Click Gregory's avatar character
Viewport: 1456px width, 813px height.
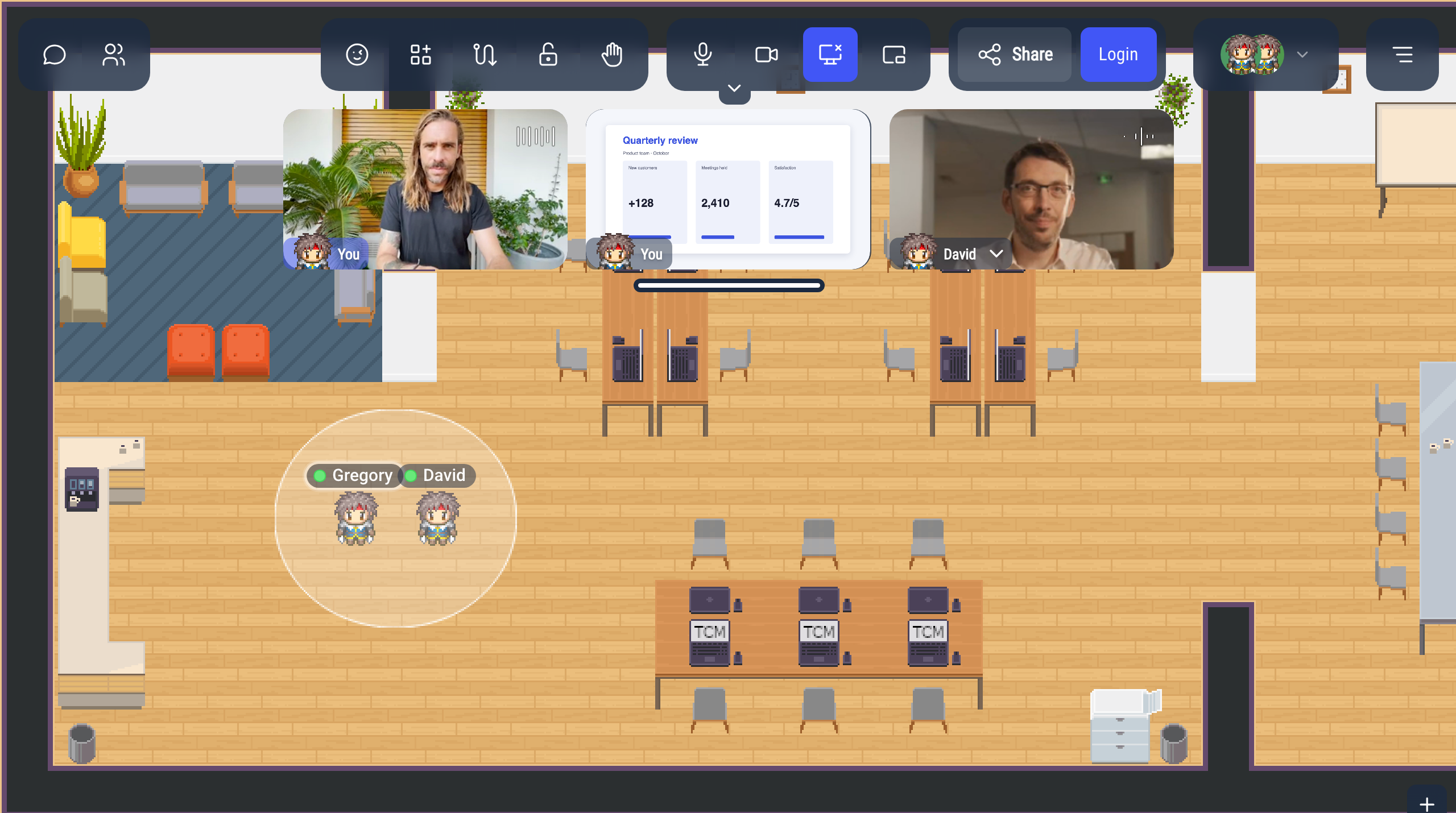[x=356, y=519]
